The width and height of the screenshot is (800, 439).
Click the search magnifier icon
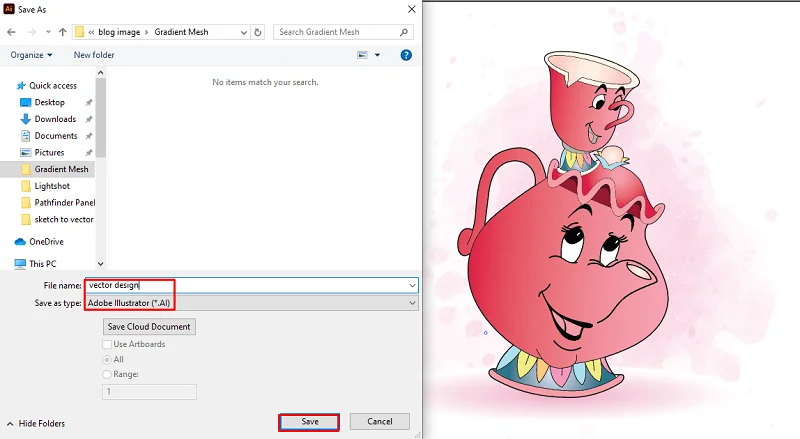[404, 32]
